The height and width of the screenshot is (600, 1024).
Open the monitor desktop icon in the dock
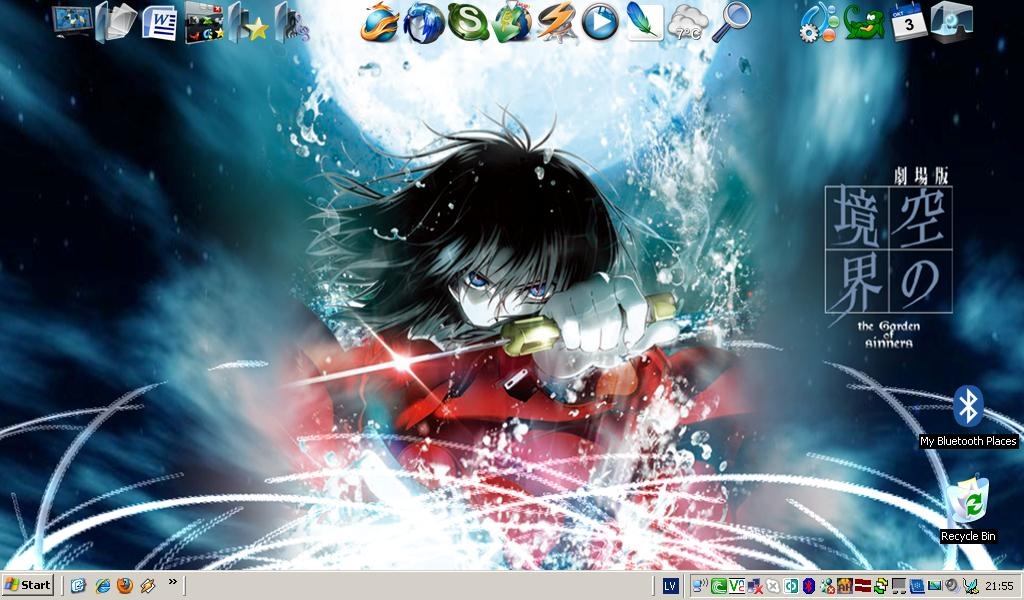click(x=72, y=22)
